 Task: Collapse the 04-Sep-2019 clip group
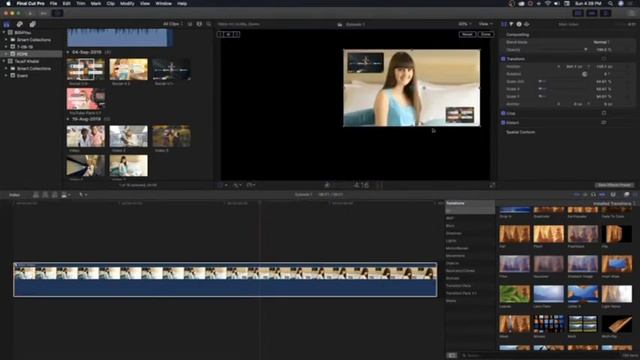click(x=68, y=52)
